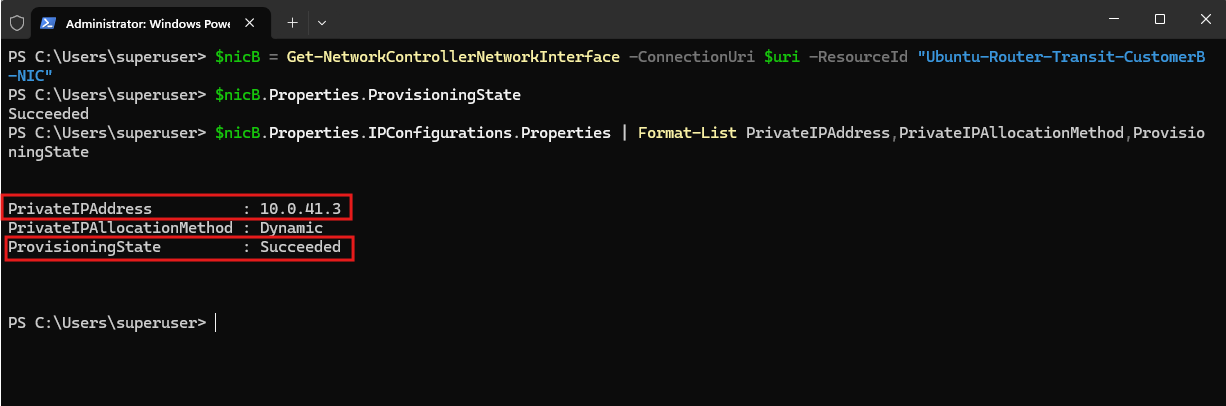Expand the new tab profile dropdown chevron
This screenshot has width=1226, height=406.
(x=321, y=22)
